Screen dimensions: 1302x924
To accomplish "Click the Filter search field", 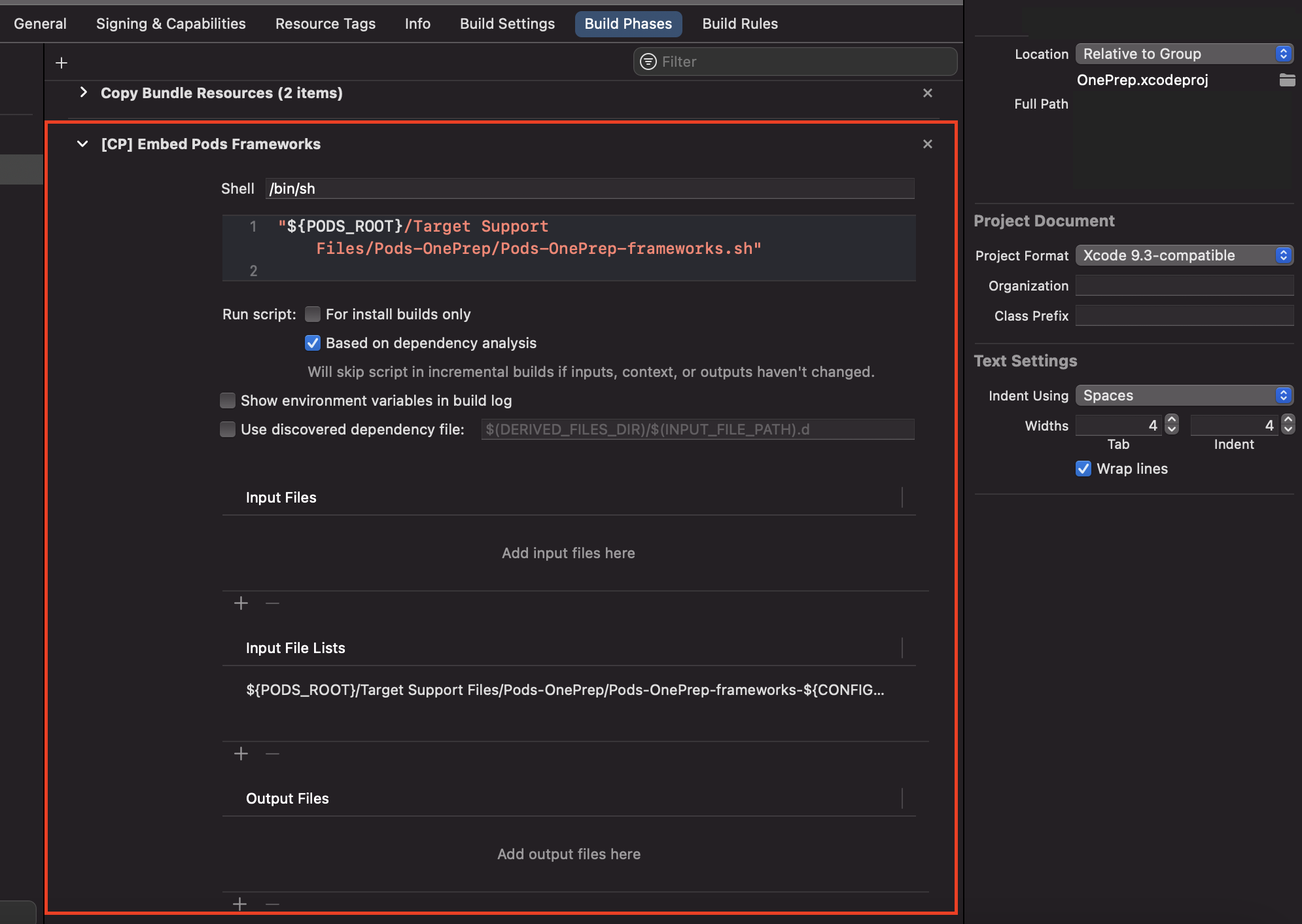I will pos(795,62).
